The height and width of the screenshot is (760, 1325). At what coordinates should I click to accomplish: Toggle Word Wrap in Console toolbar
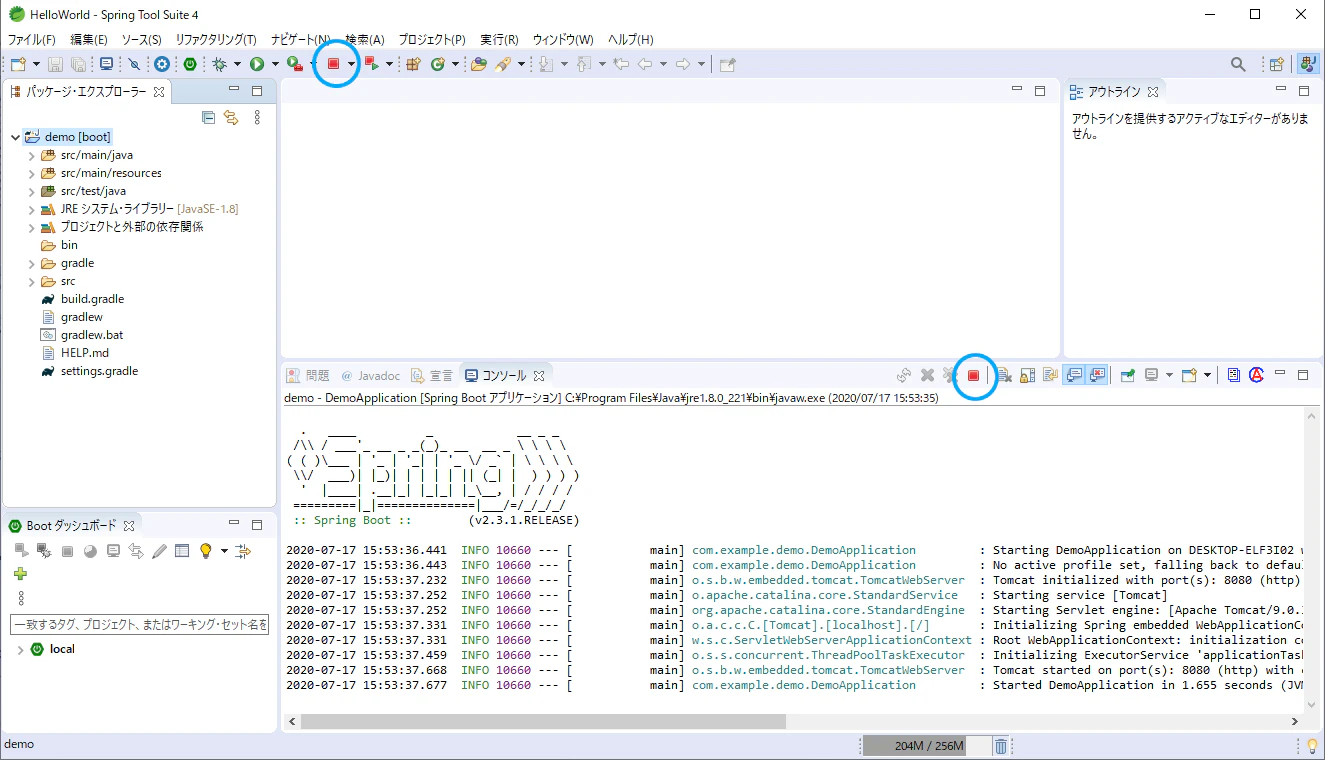[x=1050, y=375]
